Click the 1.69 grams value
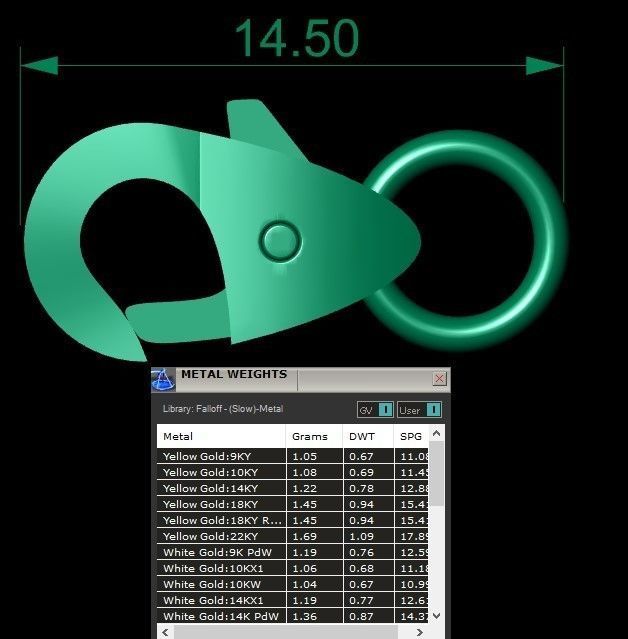 coord(305,536)
